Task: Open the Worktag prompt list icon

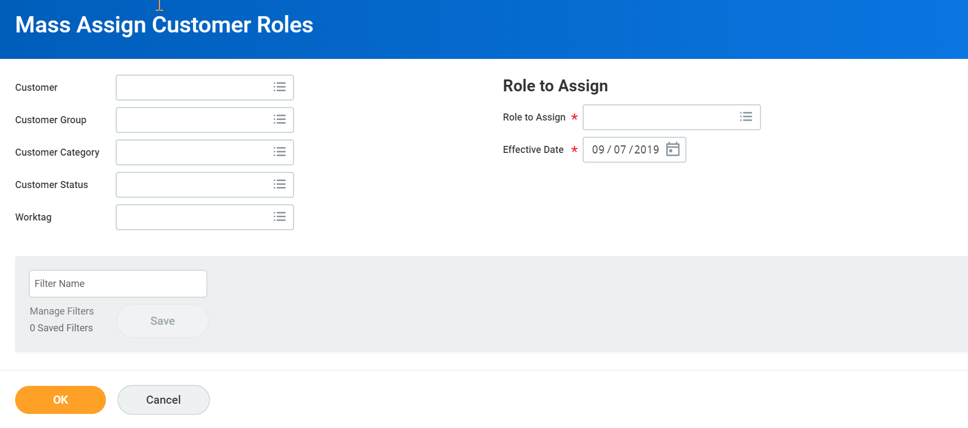Action: (280, 217)
